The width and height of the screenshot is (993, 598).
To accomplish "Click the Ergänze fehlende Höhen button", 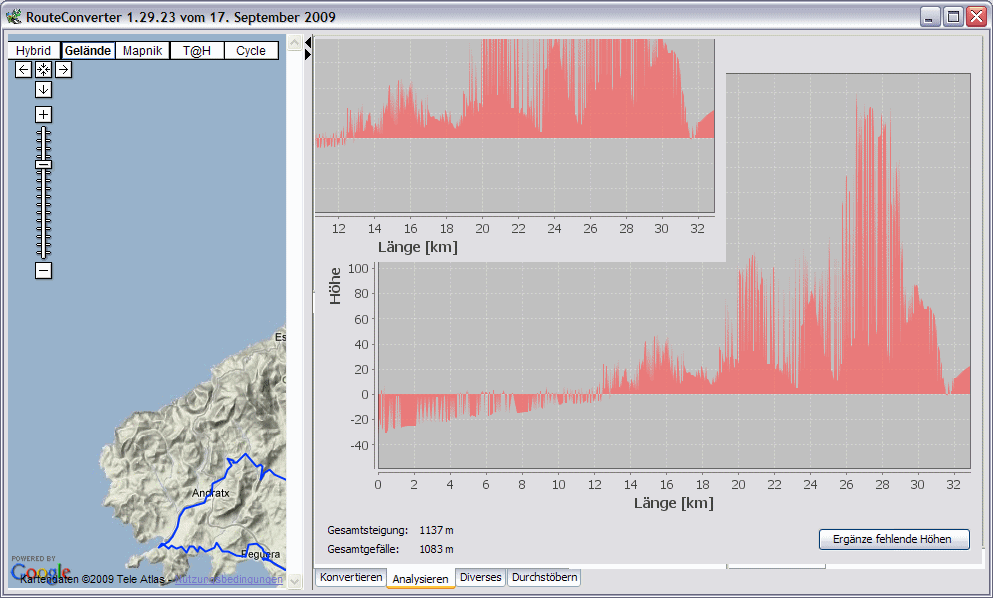I will click(x=894, y=539).
